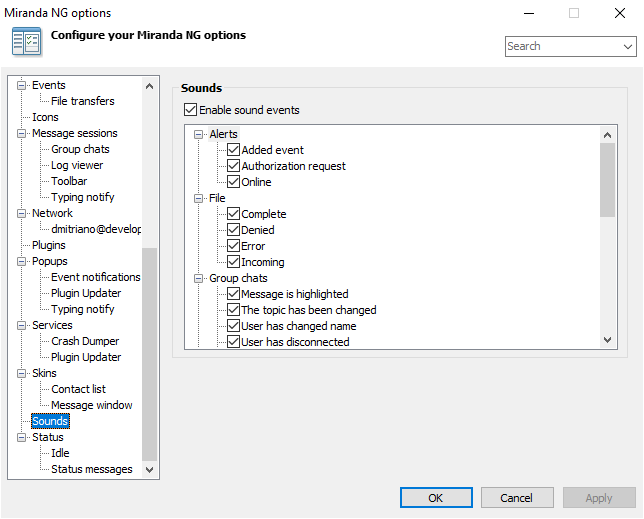644x519 pixels.
Task: Open Event notifications under Popups
Action: pyautogui.click(x=96, y=277)
